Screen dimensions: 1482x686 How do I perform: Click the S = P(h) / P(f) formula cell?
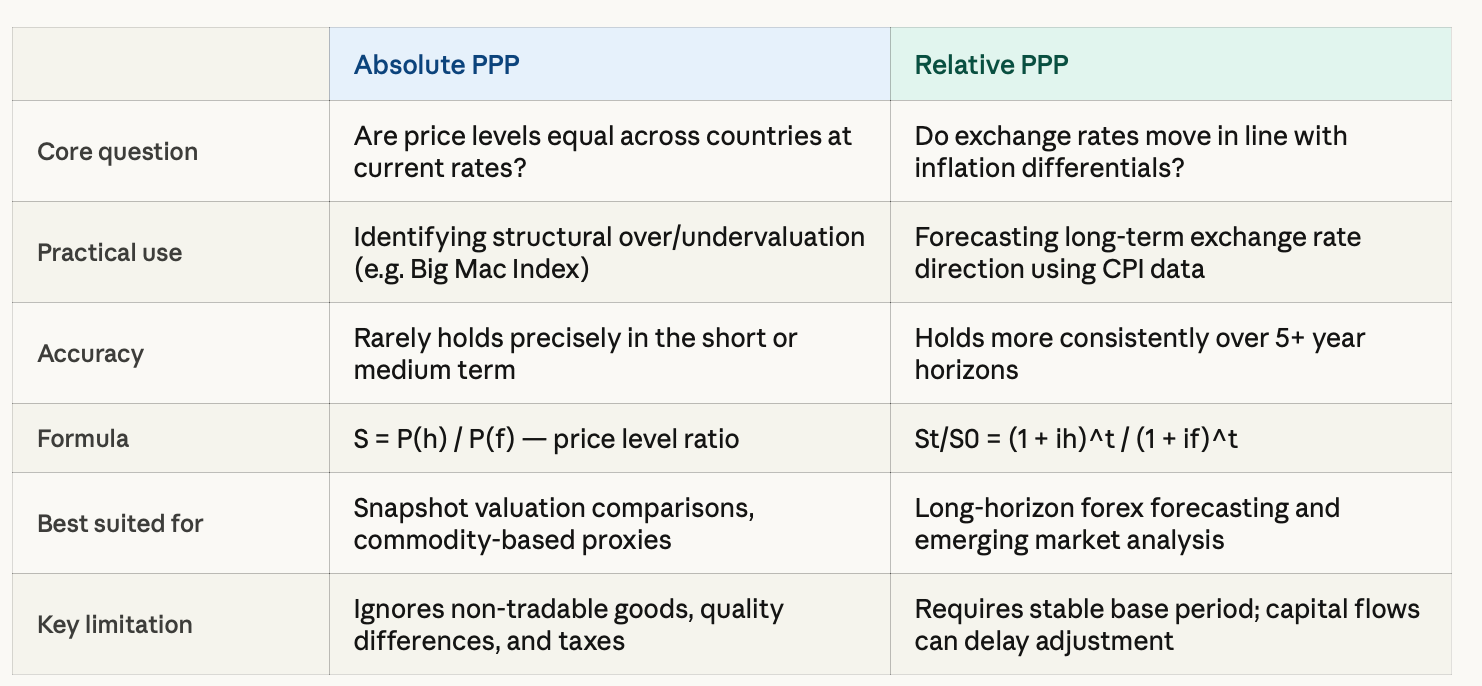(x=610, y=438)
